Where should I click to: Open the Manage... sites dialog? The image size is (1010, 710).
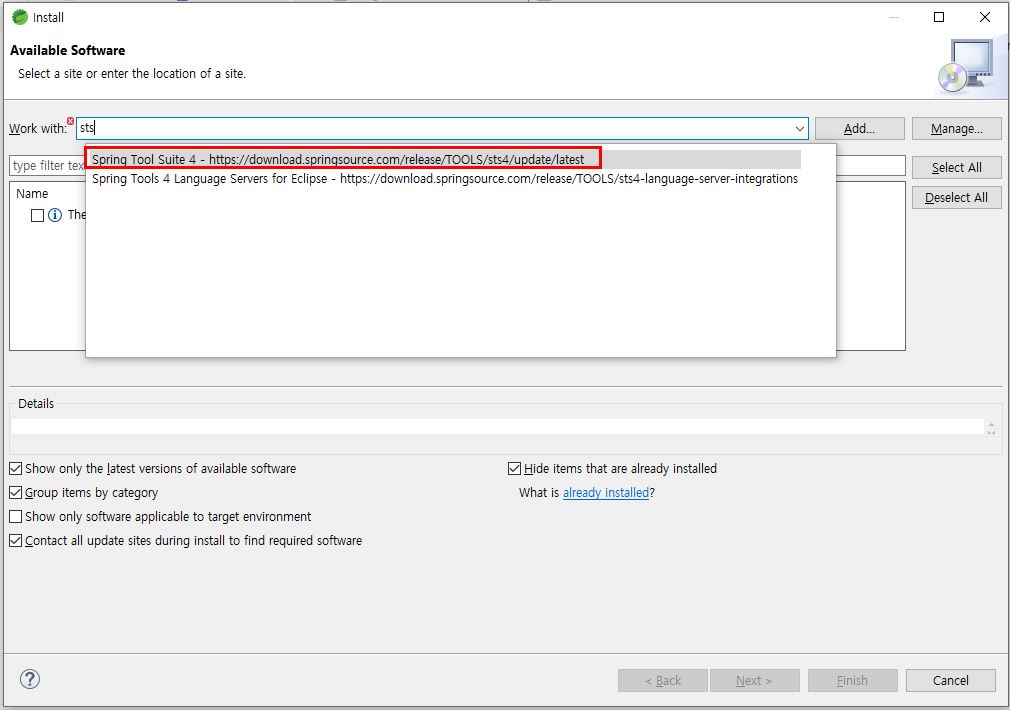[957, 128]
